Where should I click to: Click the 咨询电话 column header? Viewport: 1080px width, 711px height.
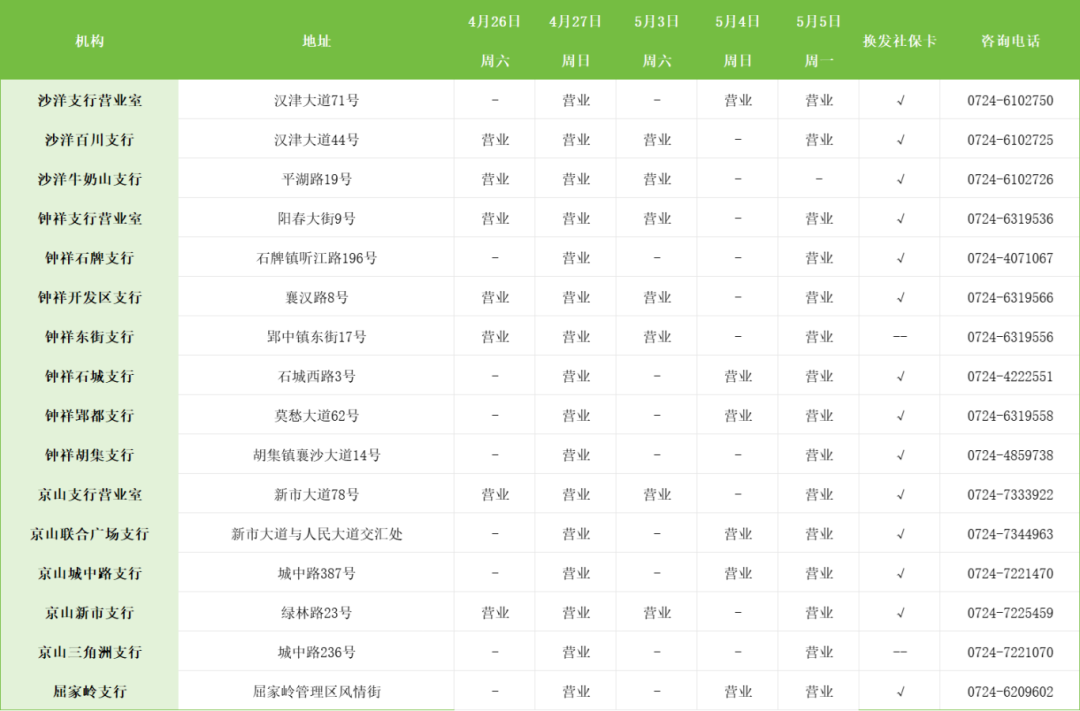pos(1010,41)
